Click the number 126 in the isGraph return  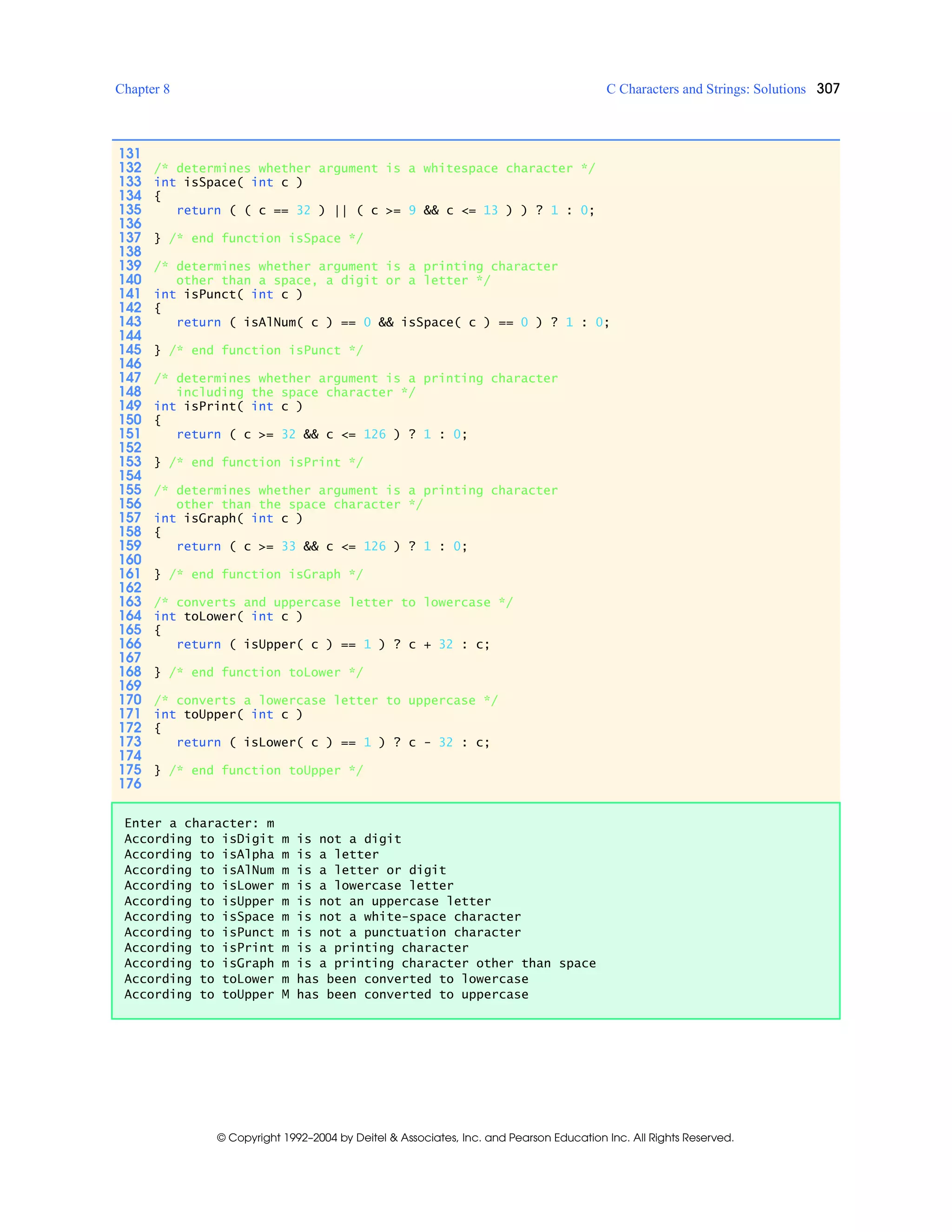[375, 547]
